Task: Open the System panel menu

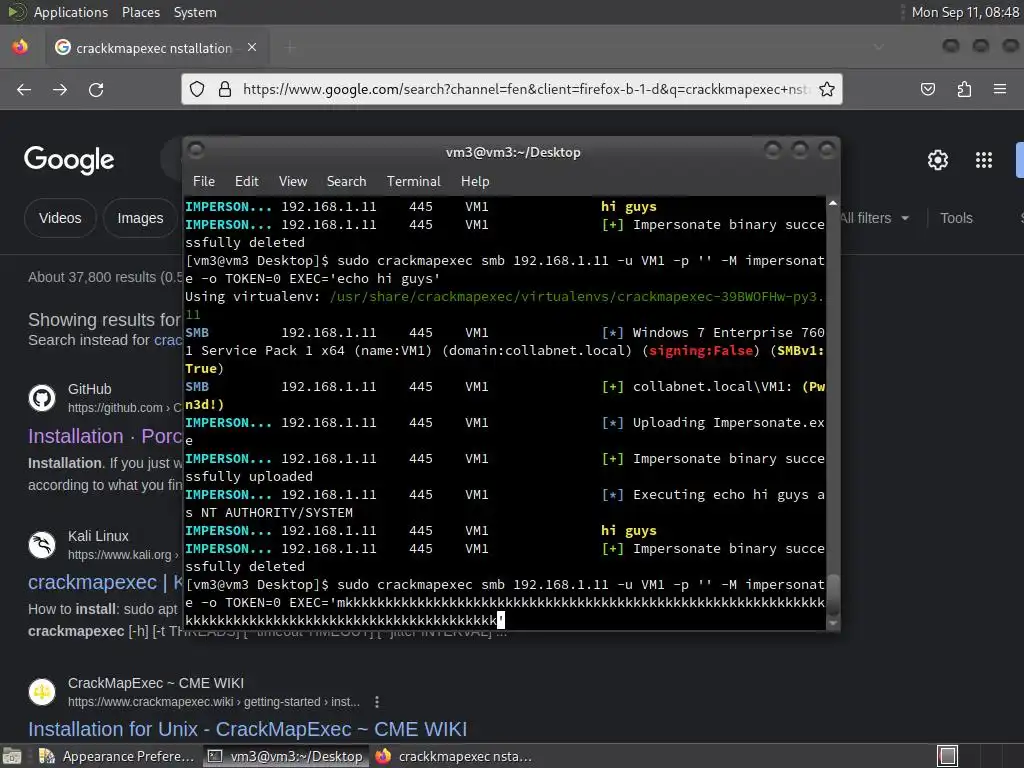Action: pyautogui.click(x=195, y=12)
